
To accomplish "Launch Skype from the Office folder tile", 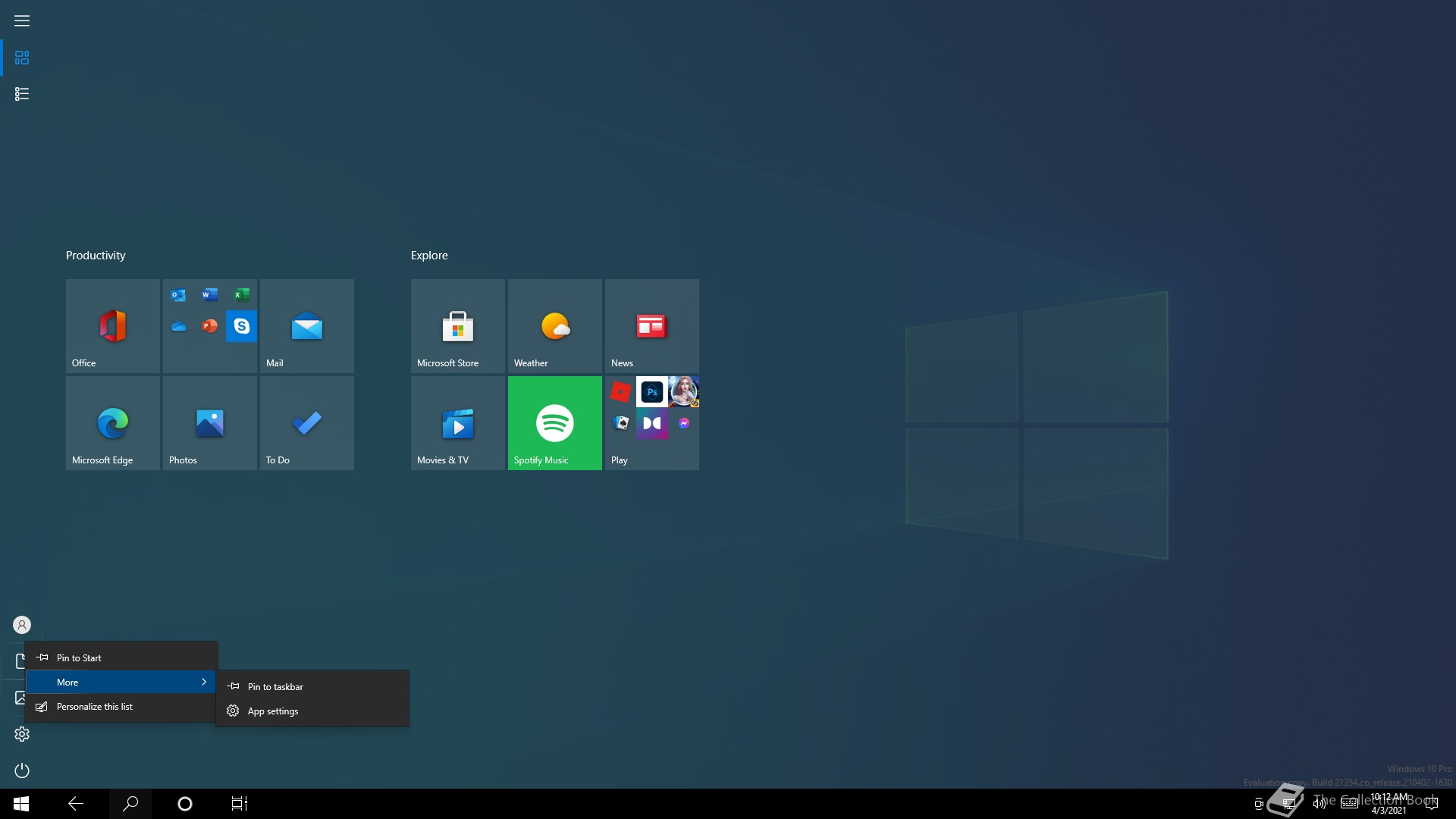I will pyautogui.click(x=241, y=326).
